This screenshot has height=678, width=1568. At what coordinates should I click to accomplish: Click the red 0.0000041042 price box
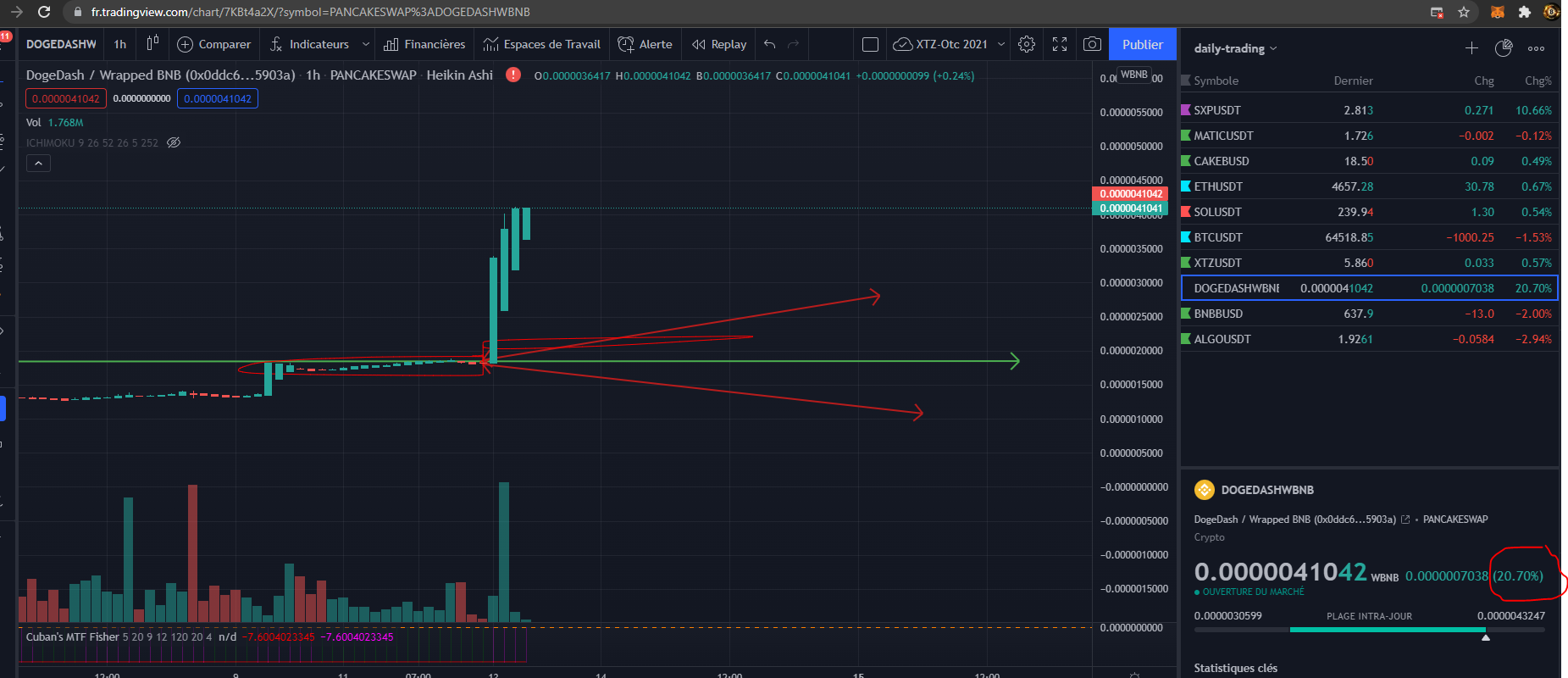tap(66, 98)
